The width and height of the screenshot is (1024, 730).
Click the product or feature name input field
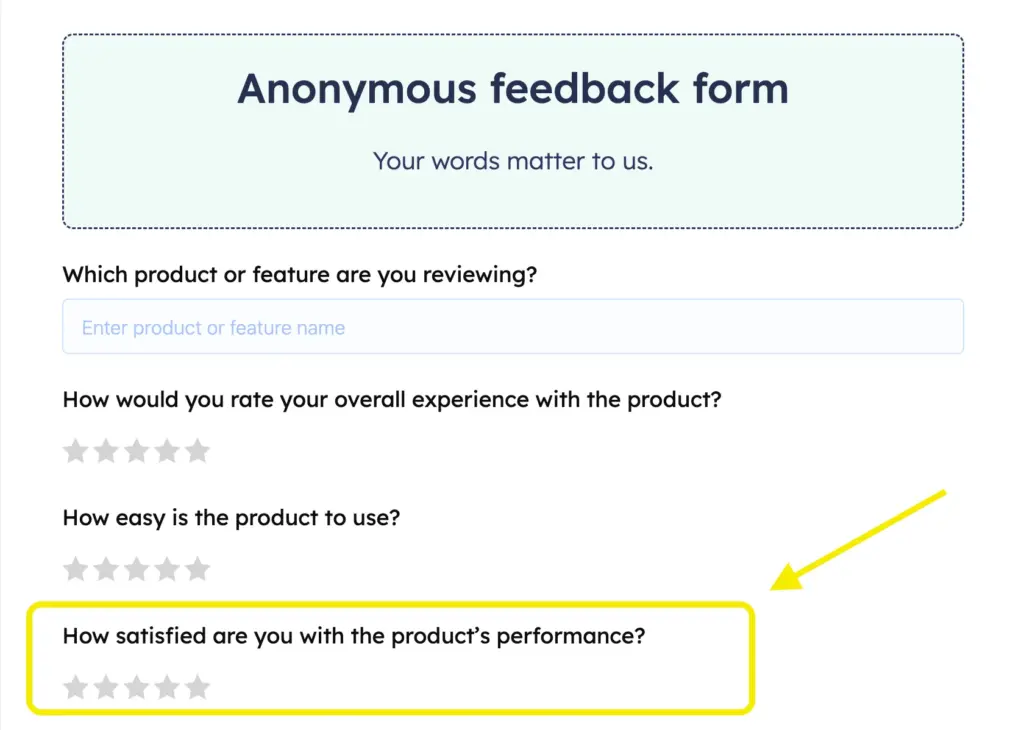pos(512,326)
